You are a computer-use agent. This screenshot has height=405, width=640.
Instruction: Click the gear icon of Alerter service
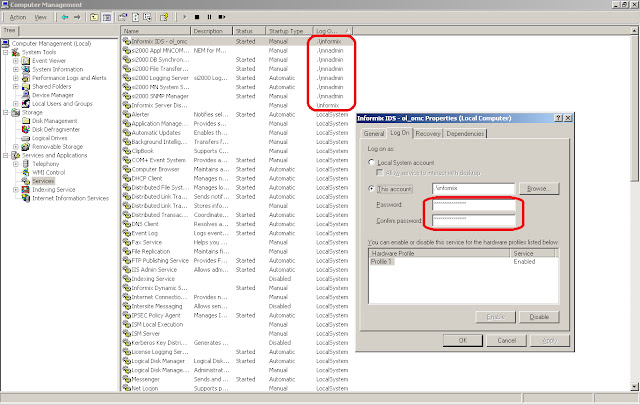tap(127, 115)
